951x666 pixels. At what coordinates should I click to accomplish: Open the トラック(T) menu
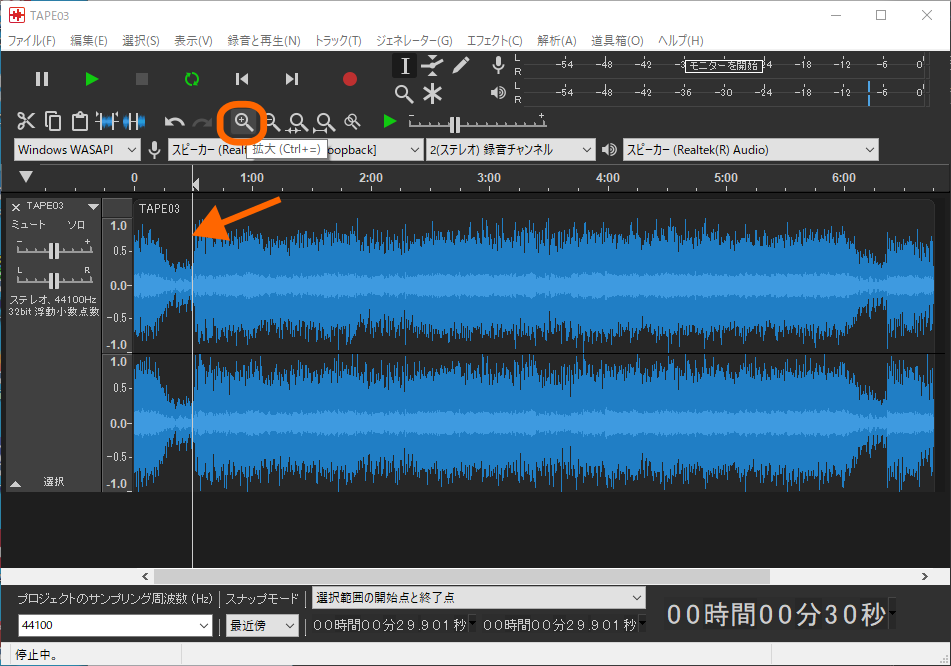[338, 41]
